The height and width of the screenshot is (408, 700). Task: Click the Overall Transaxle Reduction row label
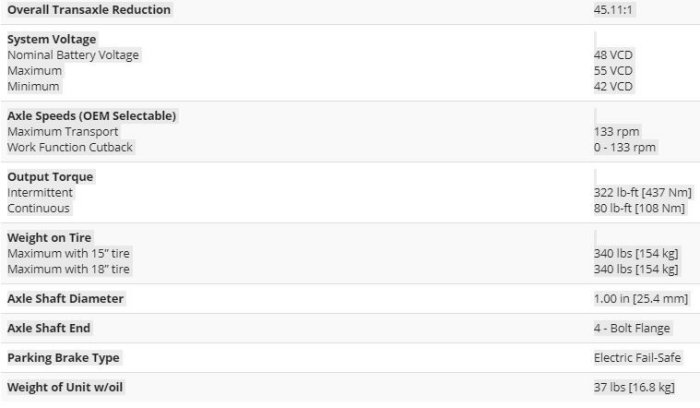click(89, 10)
